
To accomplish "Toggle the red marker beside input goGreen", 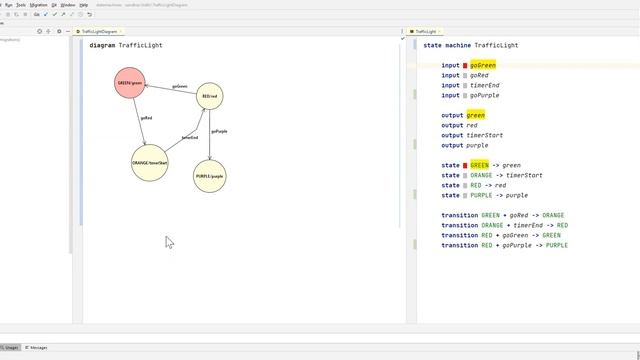I will coord(465,65).
